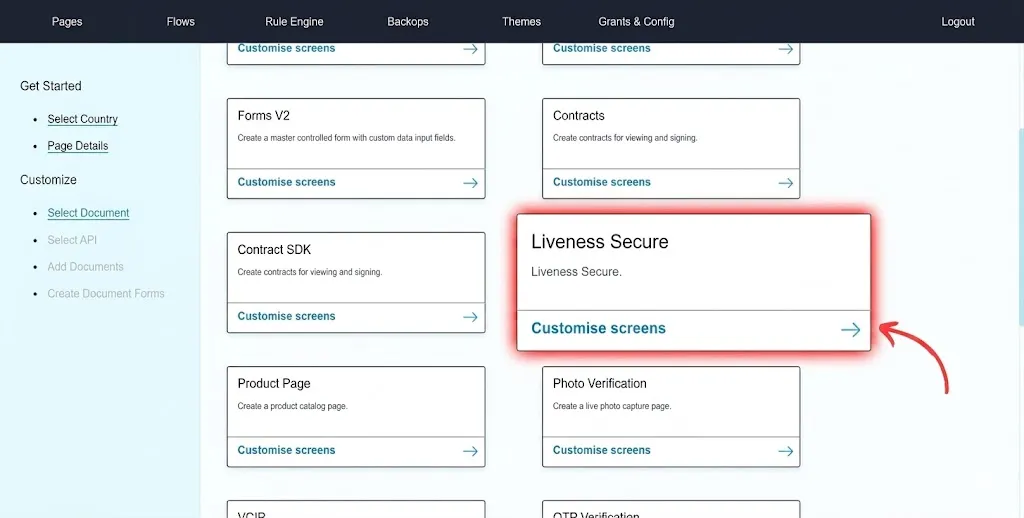This screenshot has height=518, width=1024.
Task: Click the Forms V2 master controlled form description
Action: click(346, 138)
